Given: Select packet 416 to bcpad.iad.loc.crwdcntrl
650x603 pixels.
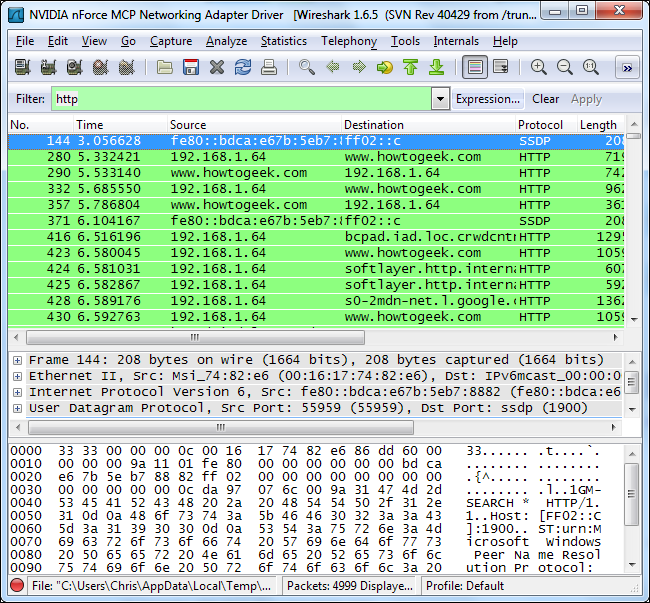Looking at the screenshot, I should [x=316, y=237].
